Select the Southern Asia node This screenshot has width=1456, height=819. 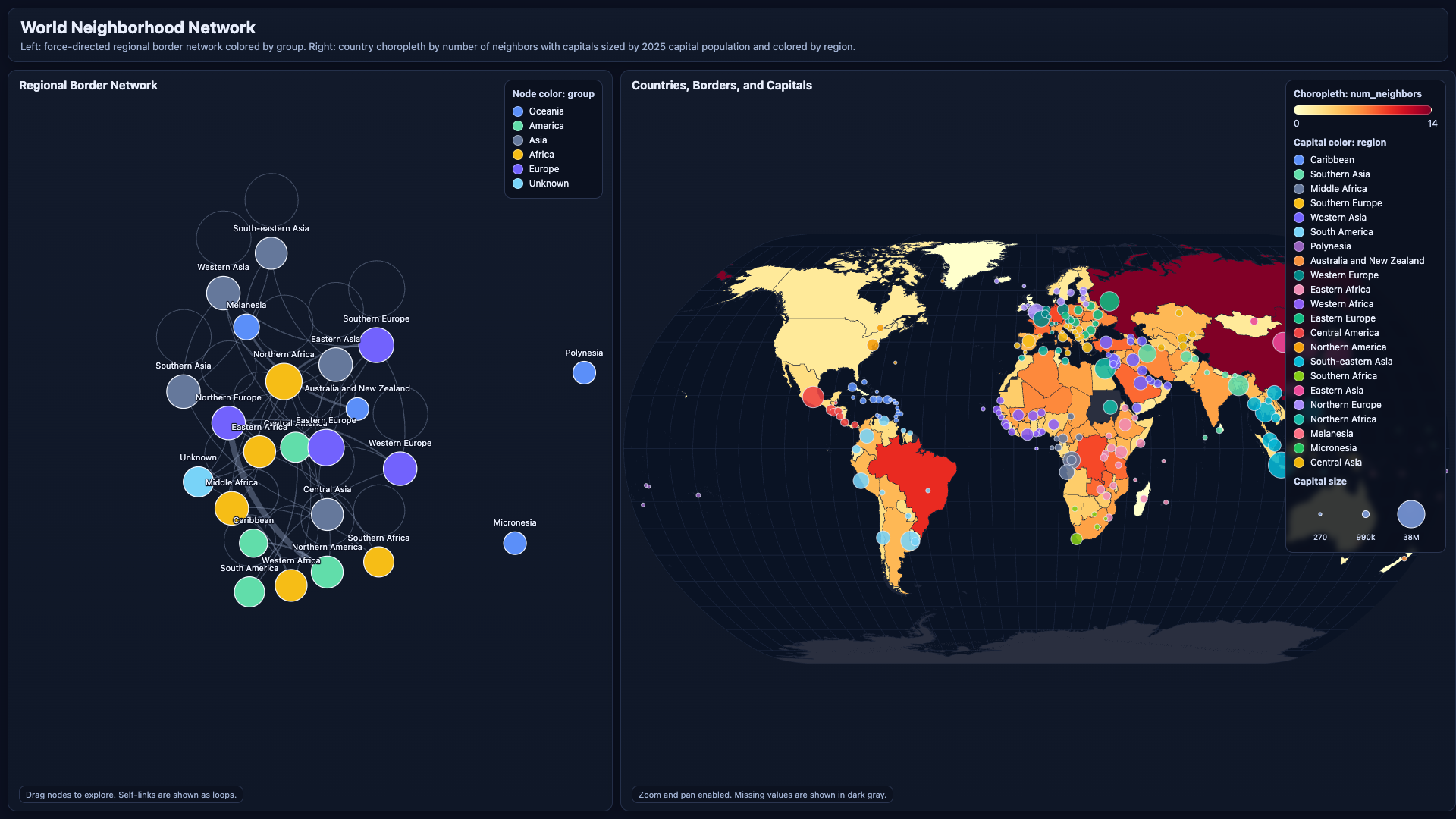[x=183, y=391]
